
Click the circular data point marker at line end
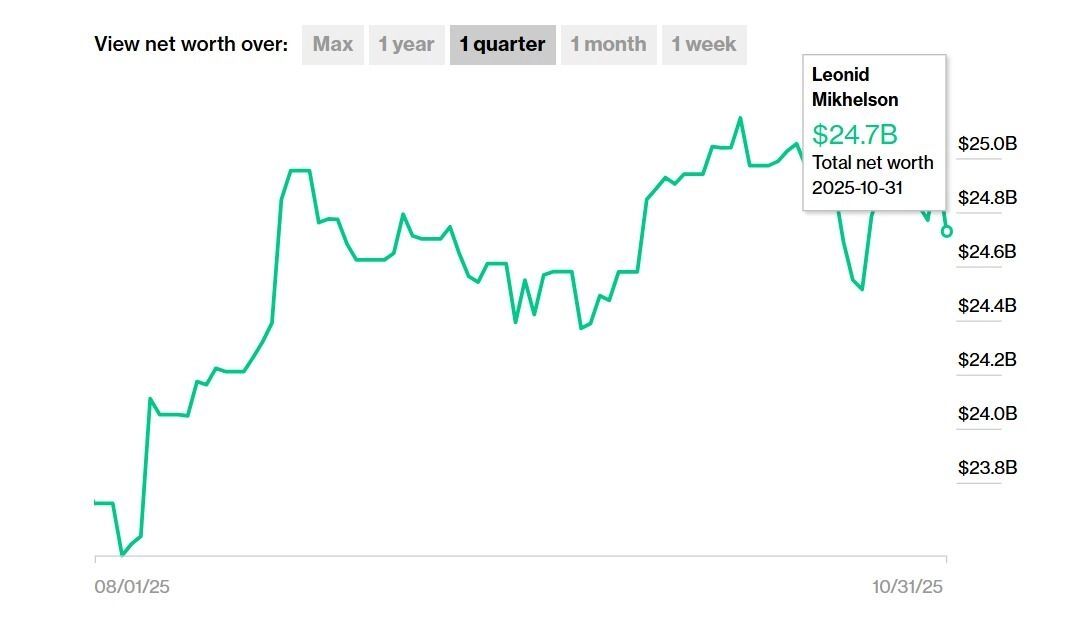coord(947,231)
